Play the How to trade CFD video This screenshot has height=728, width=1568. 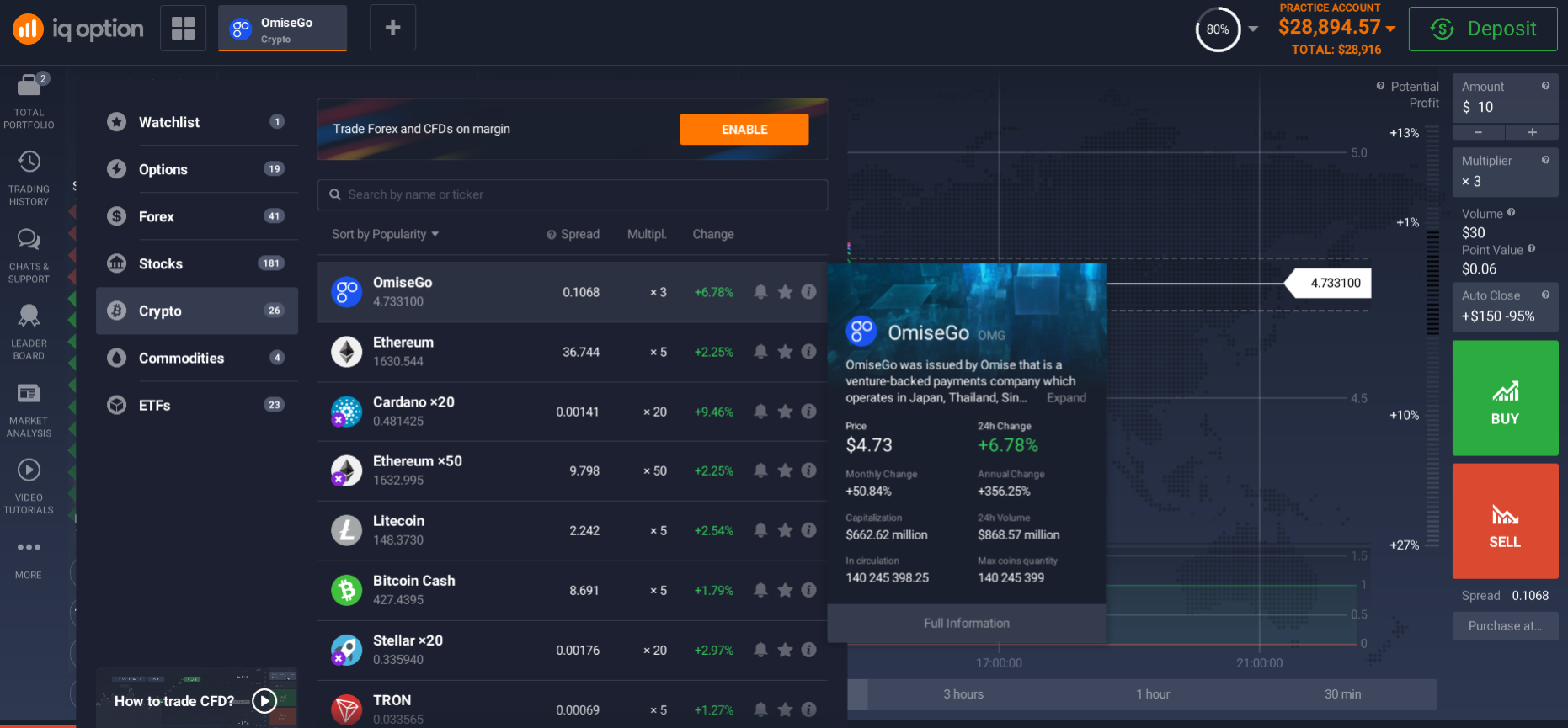pyautogui.click(x=264, y=701)
